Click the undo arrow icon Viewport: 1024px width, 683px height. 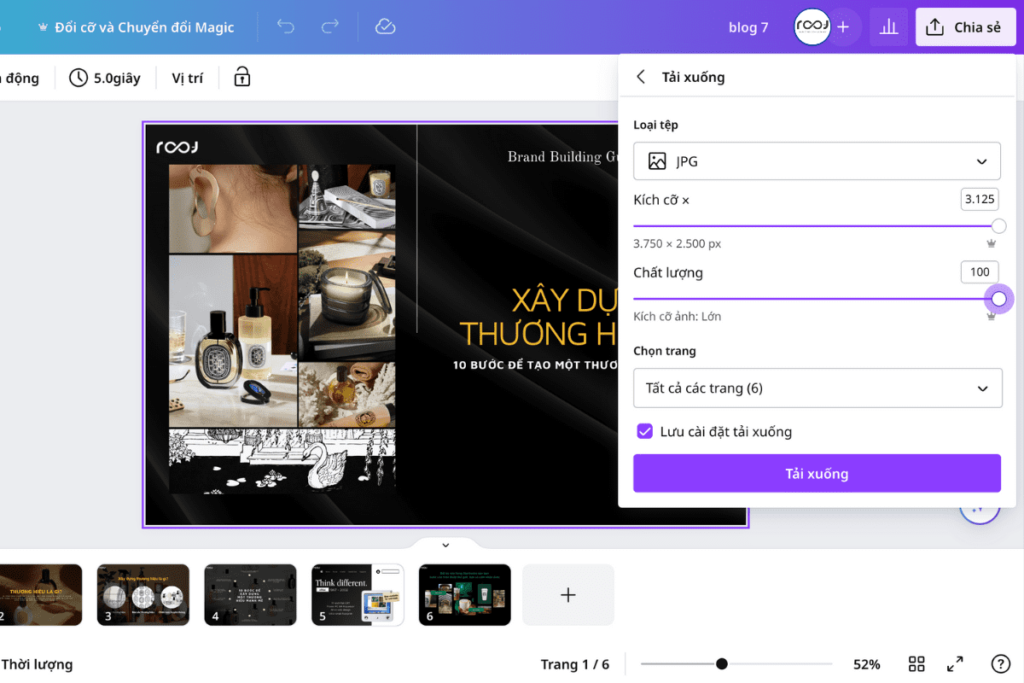click(x=285, y=27)
